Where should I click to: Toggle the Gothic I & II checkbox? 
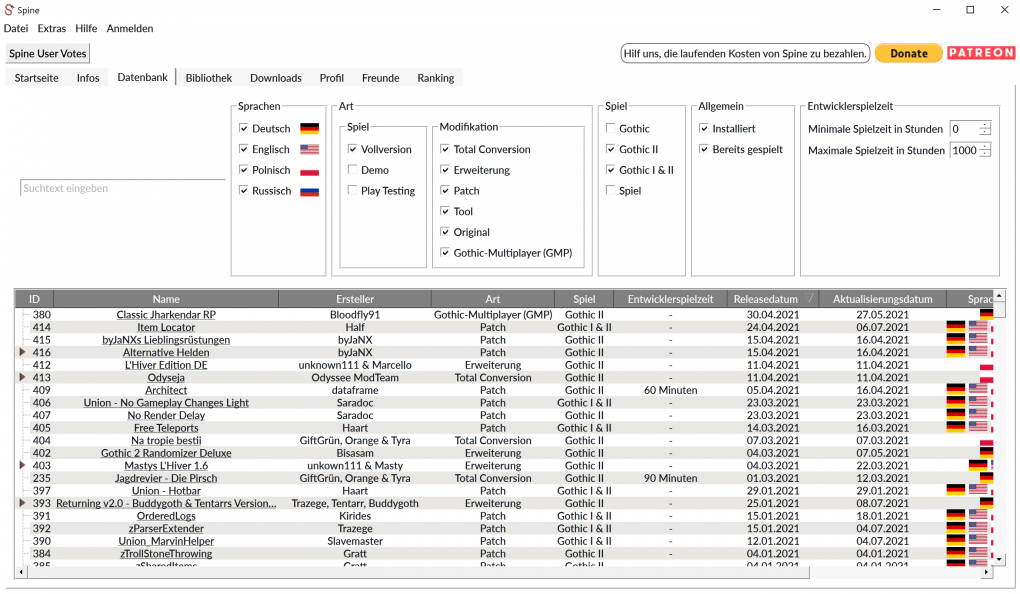coord(611,170)
